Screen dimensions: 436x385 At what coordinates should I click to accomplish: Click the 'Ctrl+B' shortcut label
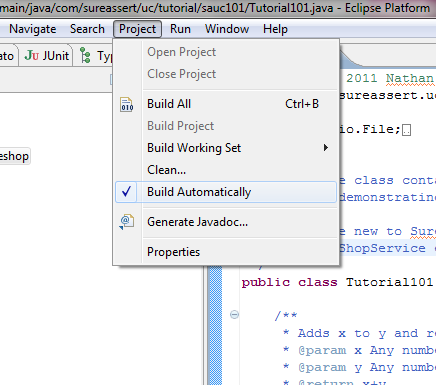[x=302, y=104]
